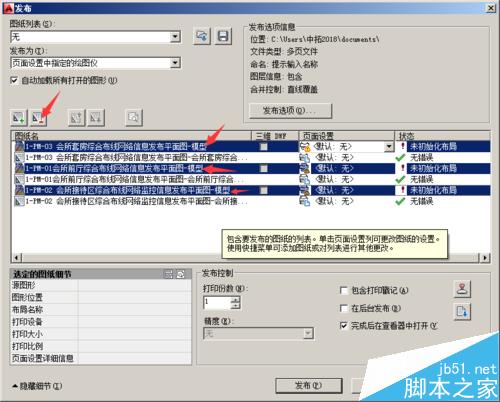Click the page setup icon for 1-FW-01 模型
The image size is (500, 402).
pos(305,168)
